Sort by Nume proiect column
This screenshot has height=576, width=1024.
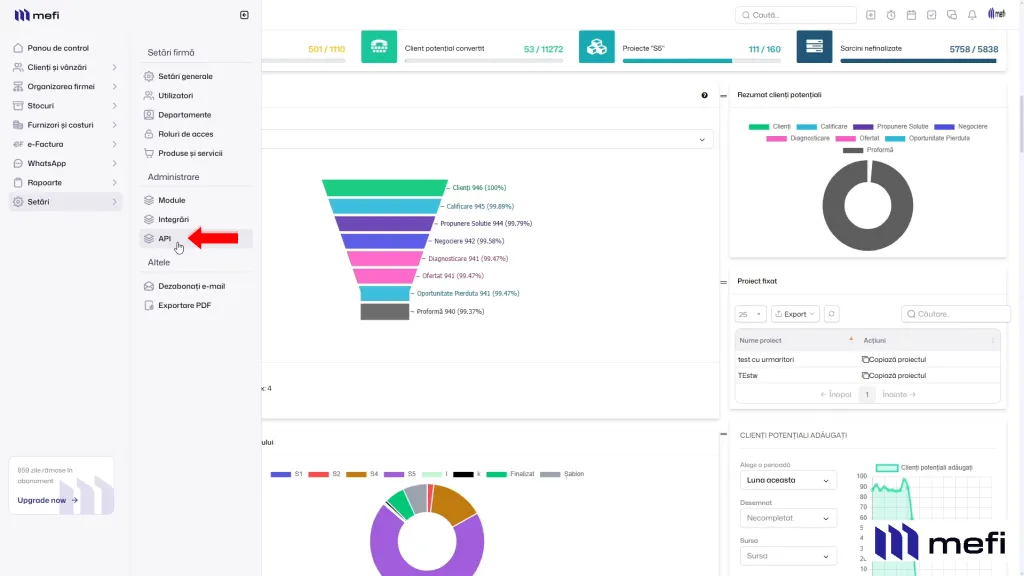pos(795,340)
